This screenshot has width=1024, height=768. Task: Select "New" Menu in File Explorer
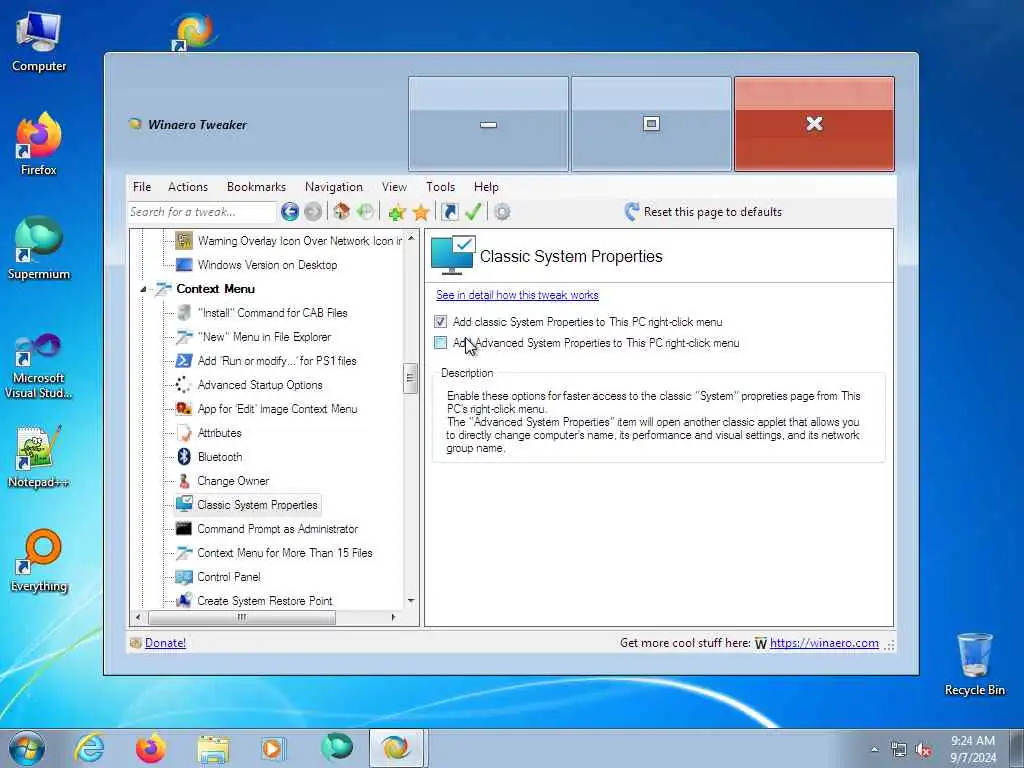pyautogui.click(x=264, y=337)
